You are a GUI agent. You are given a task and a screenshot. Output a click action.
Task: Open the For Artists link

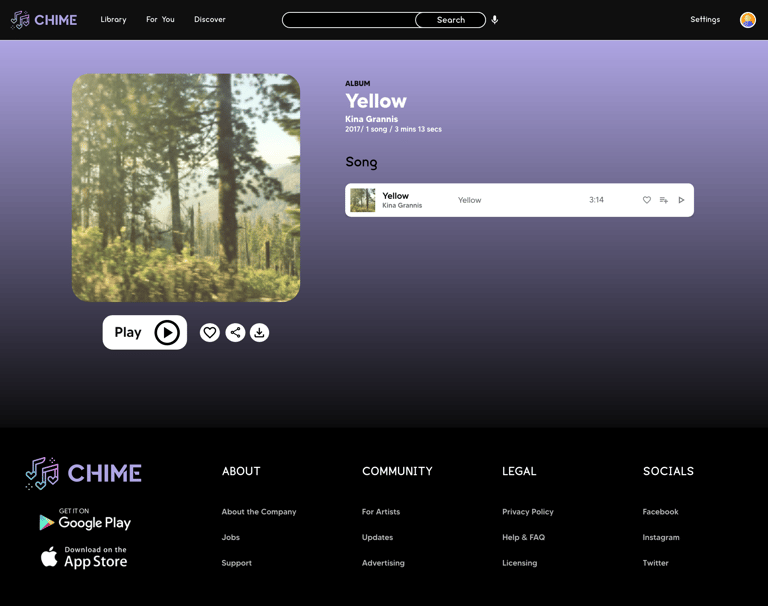click(x=381, y=511)
